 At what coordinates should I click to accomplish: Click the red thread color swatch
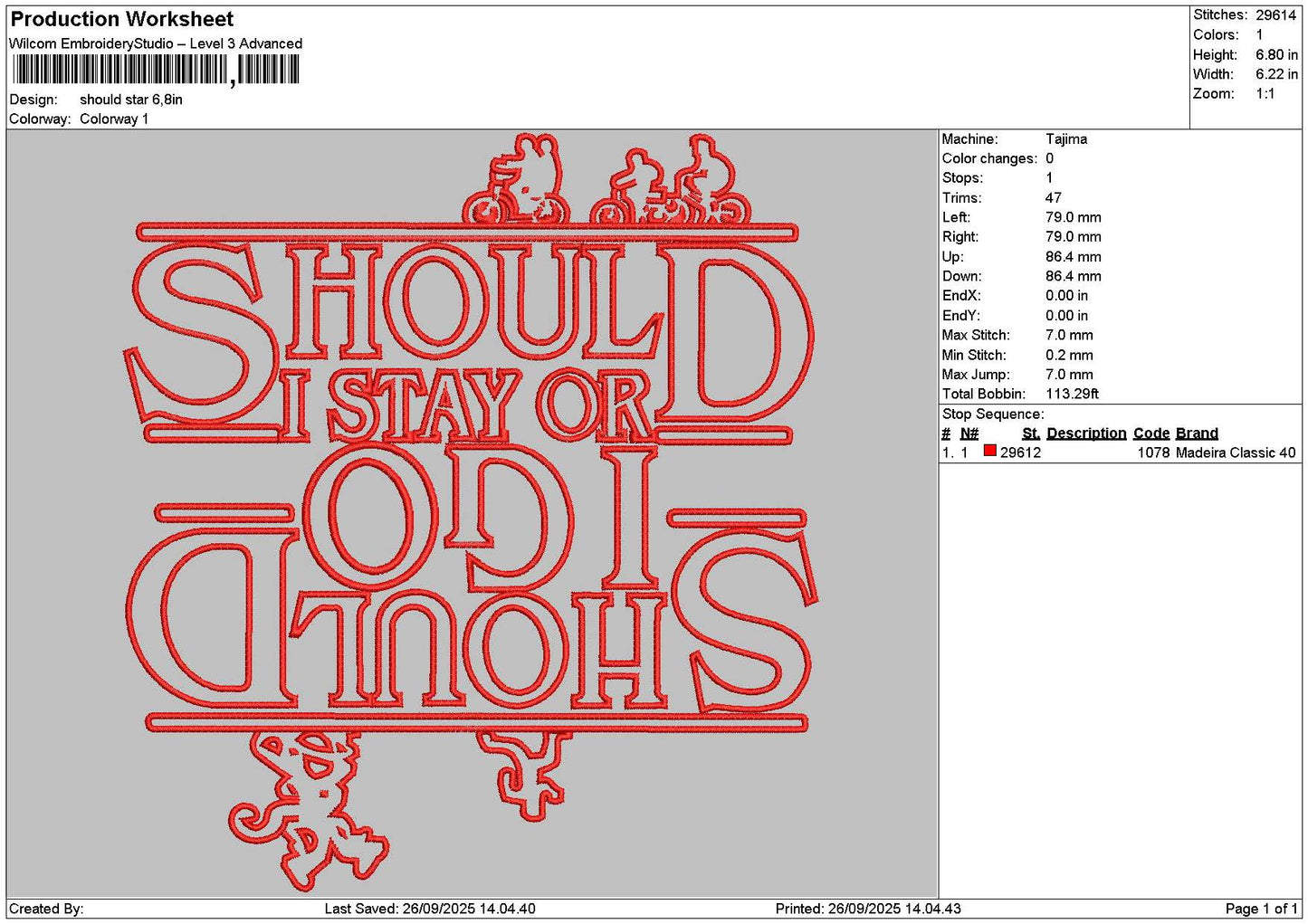point(989,451)
